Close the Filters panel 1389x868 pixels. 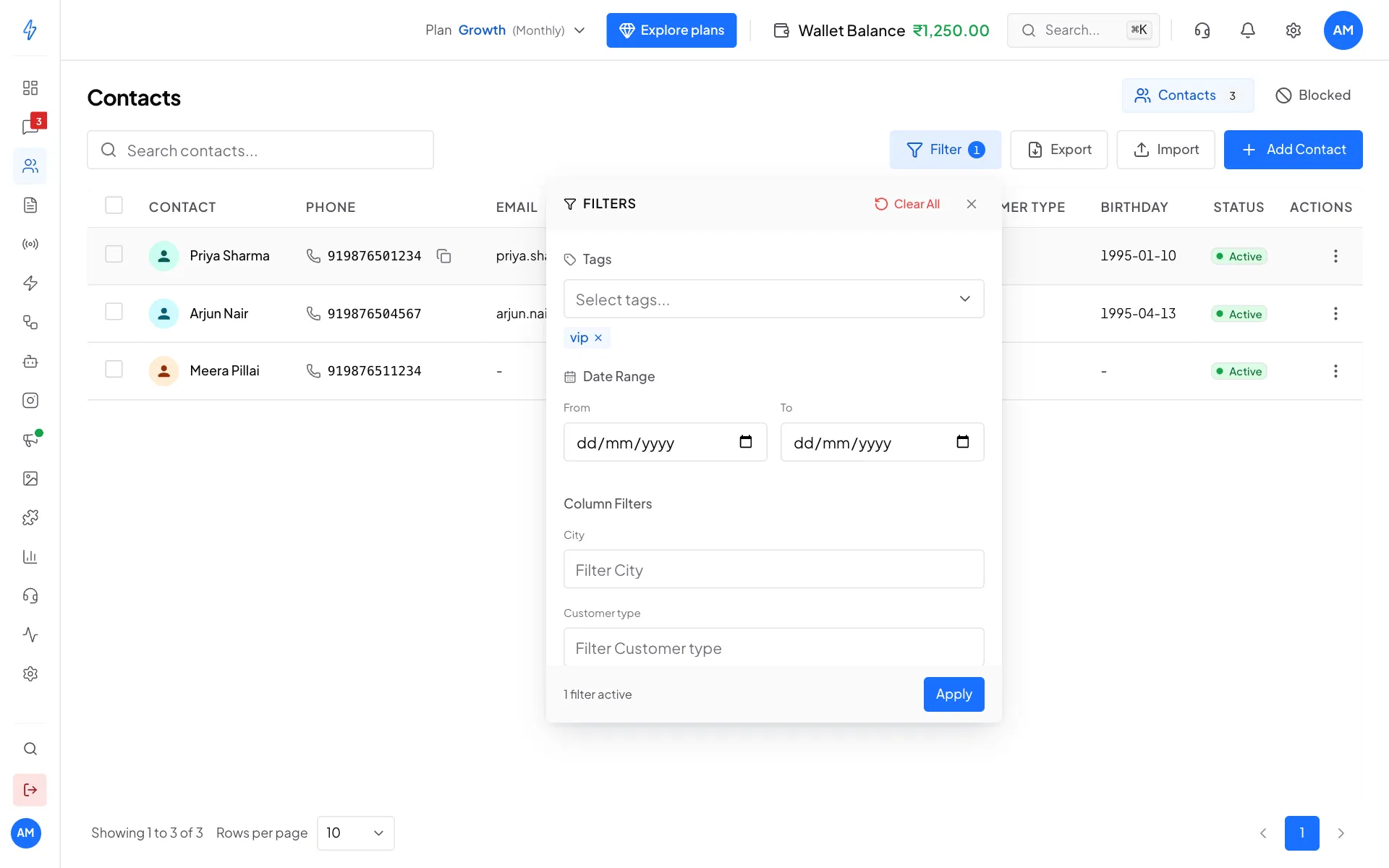coord(972,204)
